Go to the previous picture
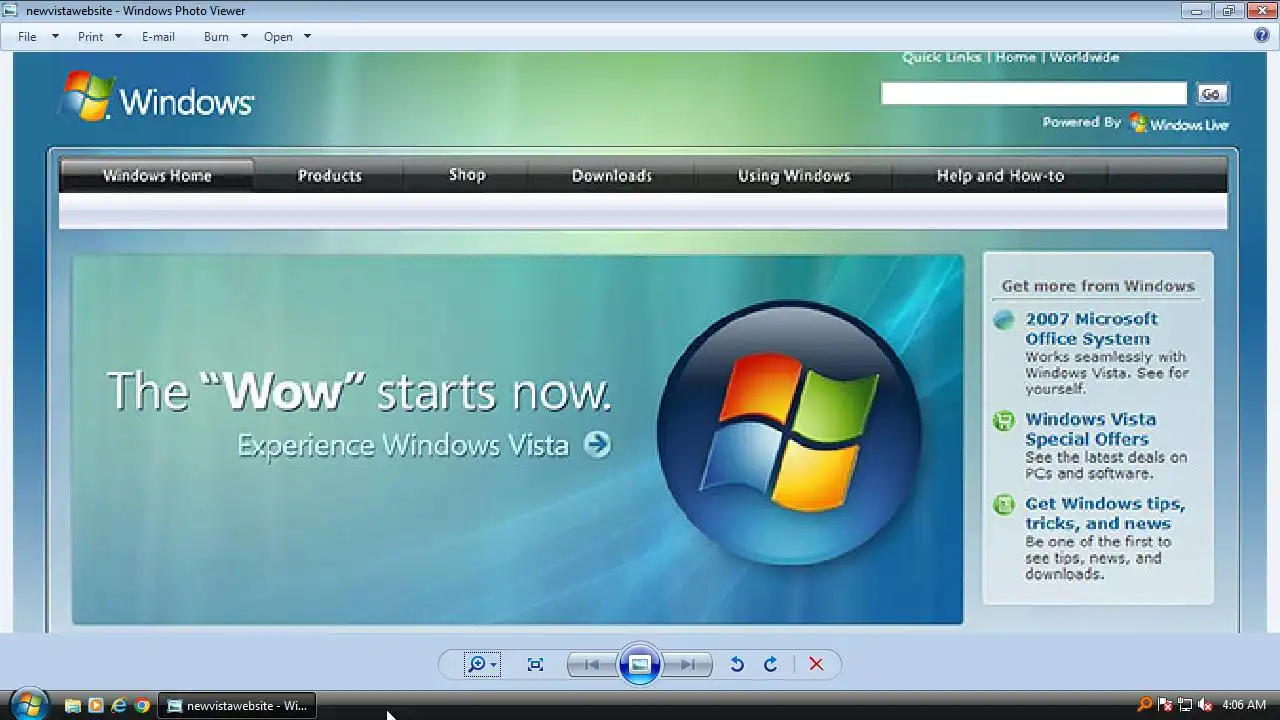The width and height of the screenshot is (1280, 720). coord(592,664)
